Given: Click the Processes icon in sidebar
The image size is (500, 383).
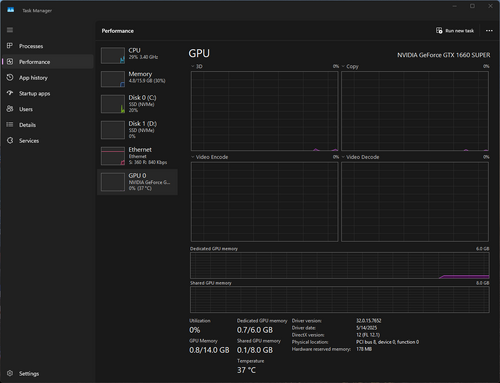Looking at the screenshot, I should 10,46.
